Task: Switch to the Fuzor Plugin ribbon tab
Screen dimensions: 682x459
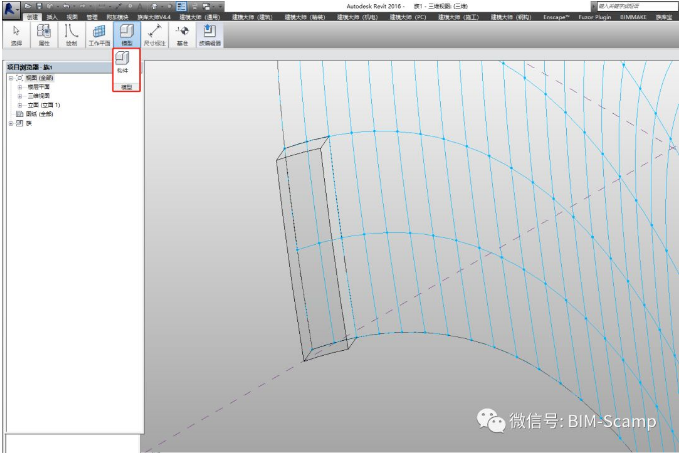Action: pyautogui.click(x=595, y=17)
